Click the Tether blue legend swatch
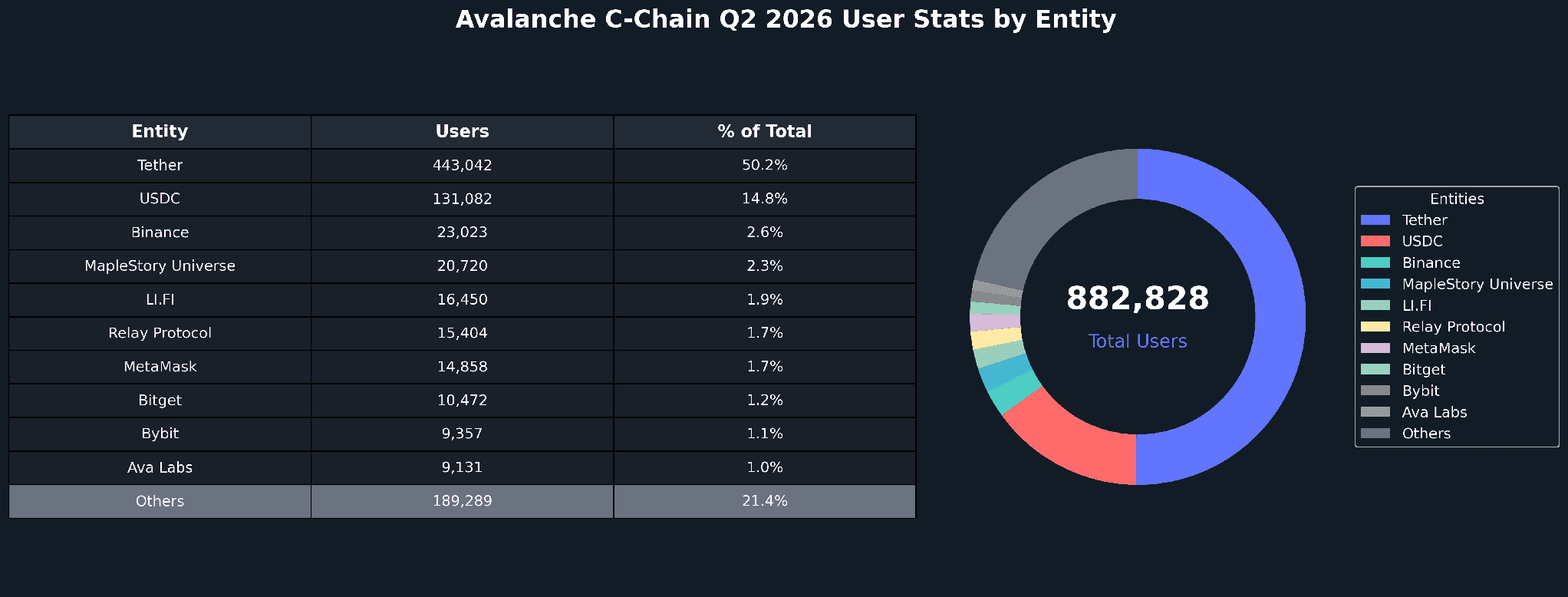Screen dimensions: 1568x597 pos(1375,220)
